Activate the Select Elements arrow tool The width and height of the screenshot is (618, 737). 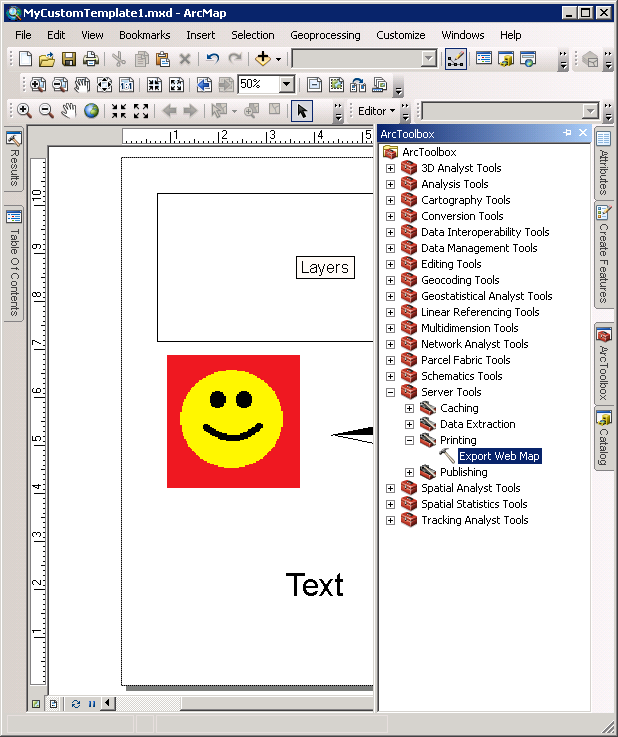(302, 111)
